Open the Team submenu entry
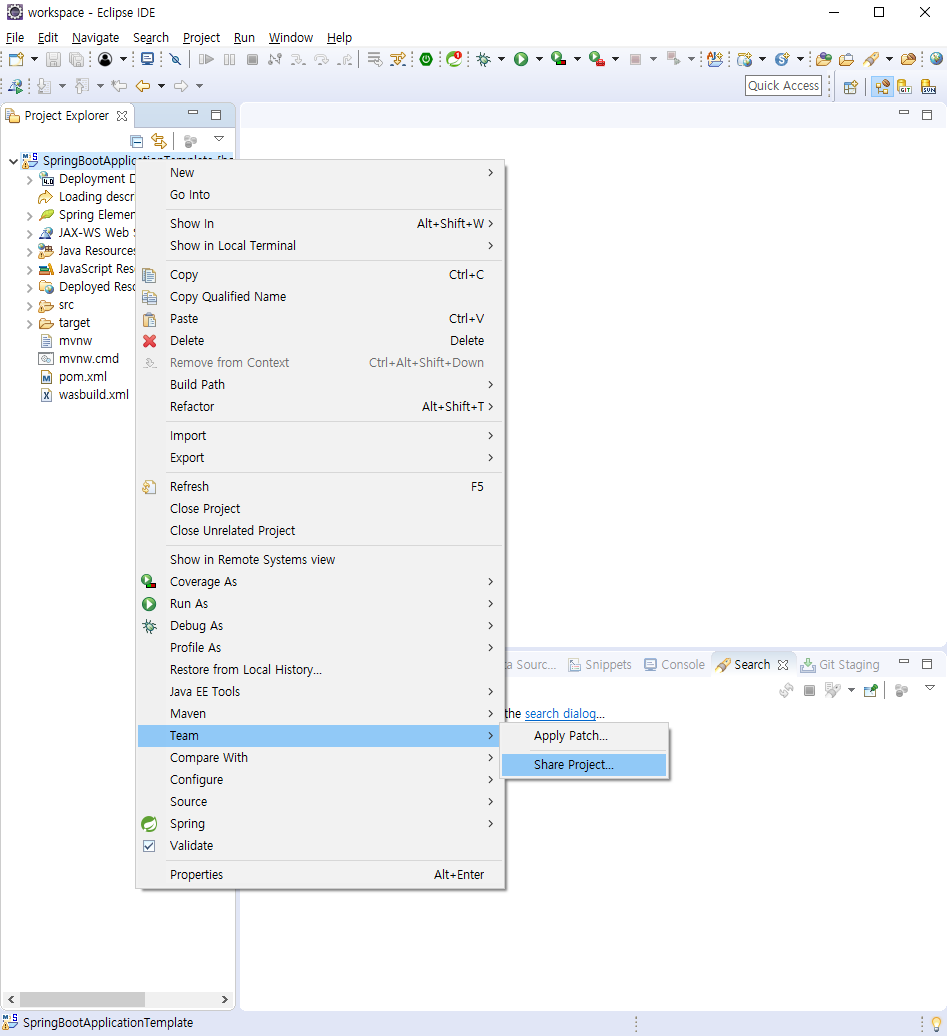 [320, 736]
